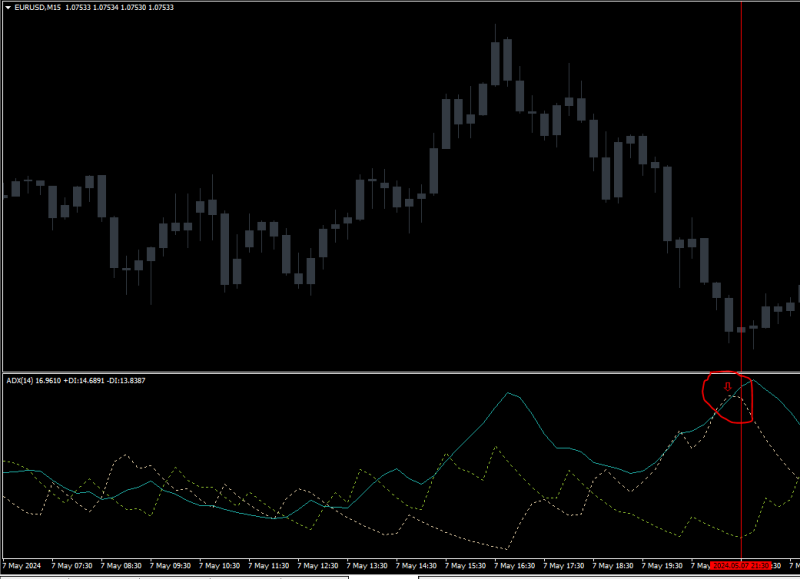
Task: Click the 7 May 16:30 time axis label
Action: [x=515, y=566]
